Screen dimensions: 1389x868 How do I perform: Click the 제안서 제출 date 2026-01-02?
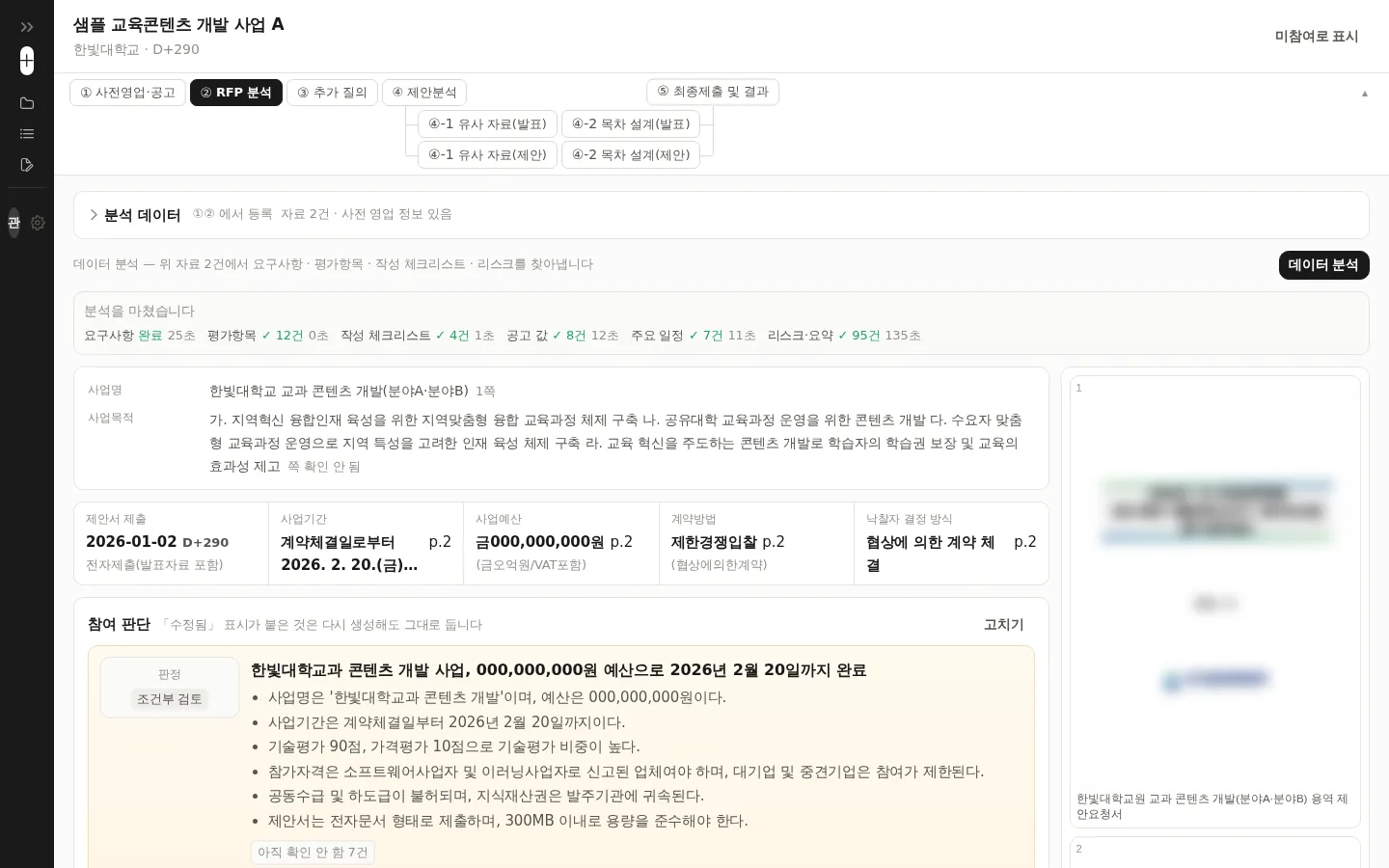tap(131, 542)
